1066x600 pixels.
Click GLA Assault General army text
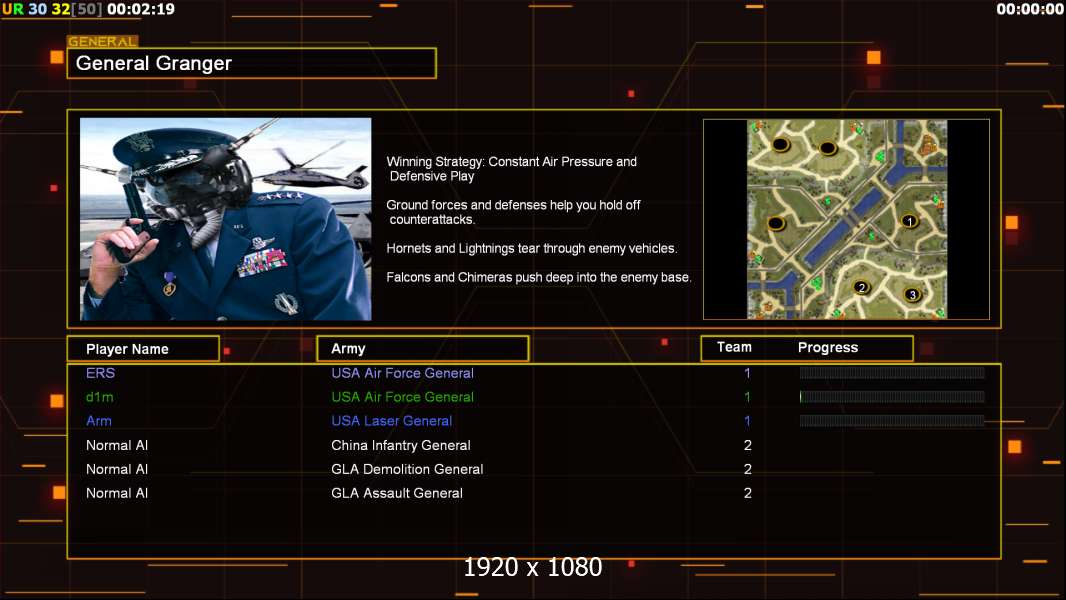397,493
